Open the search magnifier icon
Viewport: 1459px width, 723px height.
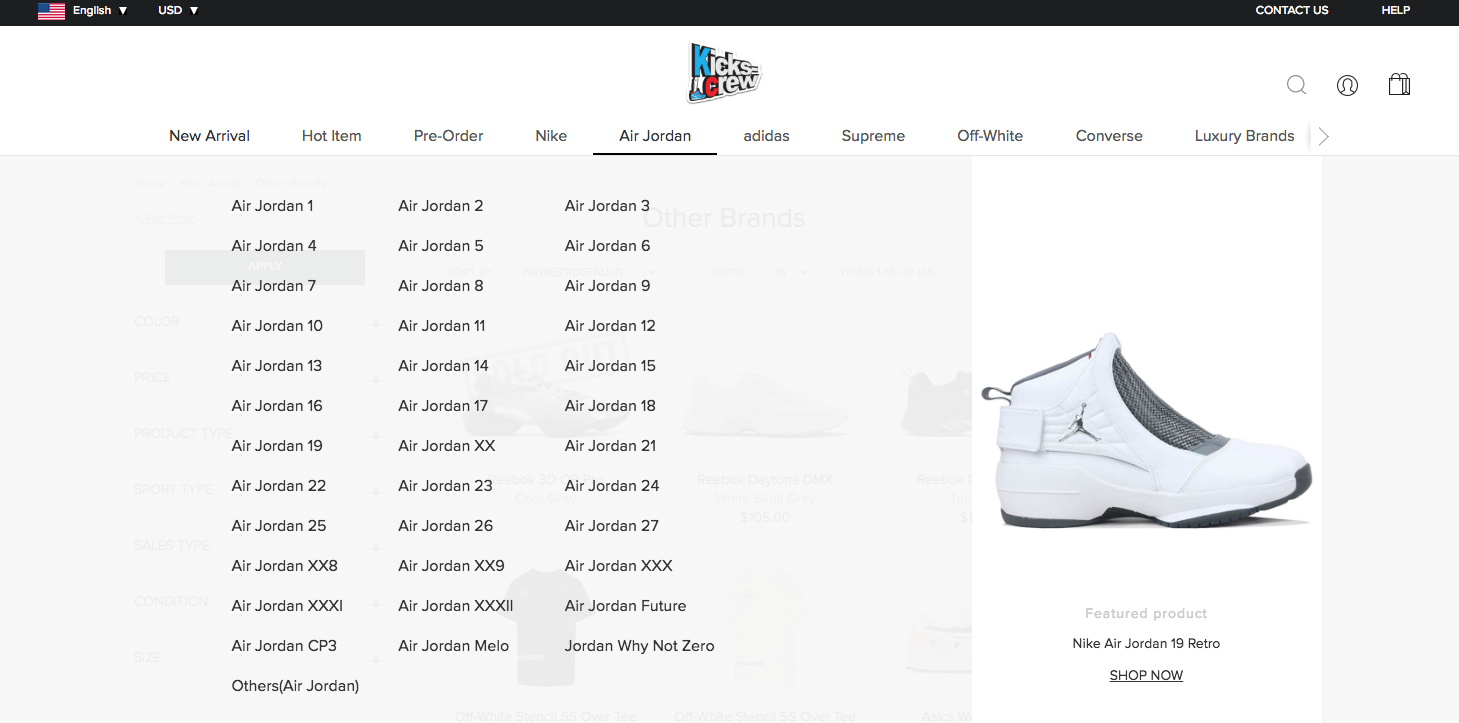click(x=1296, y=85)
